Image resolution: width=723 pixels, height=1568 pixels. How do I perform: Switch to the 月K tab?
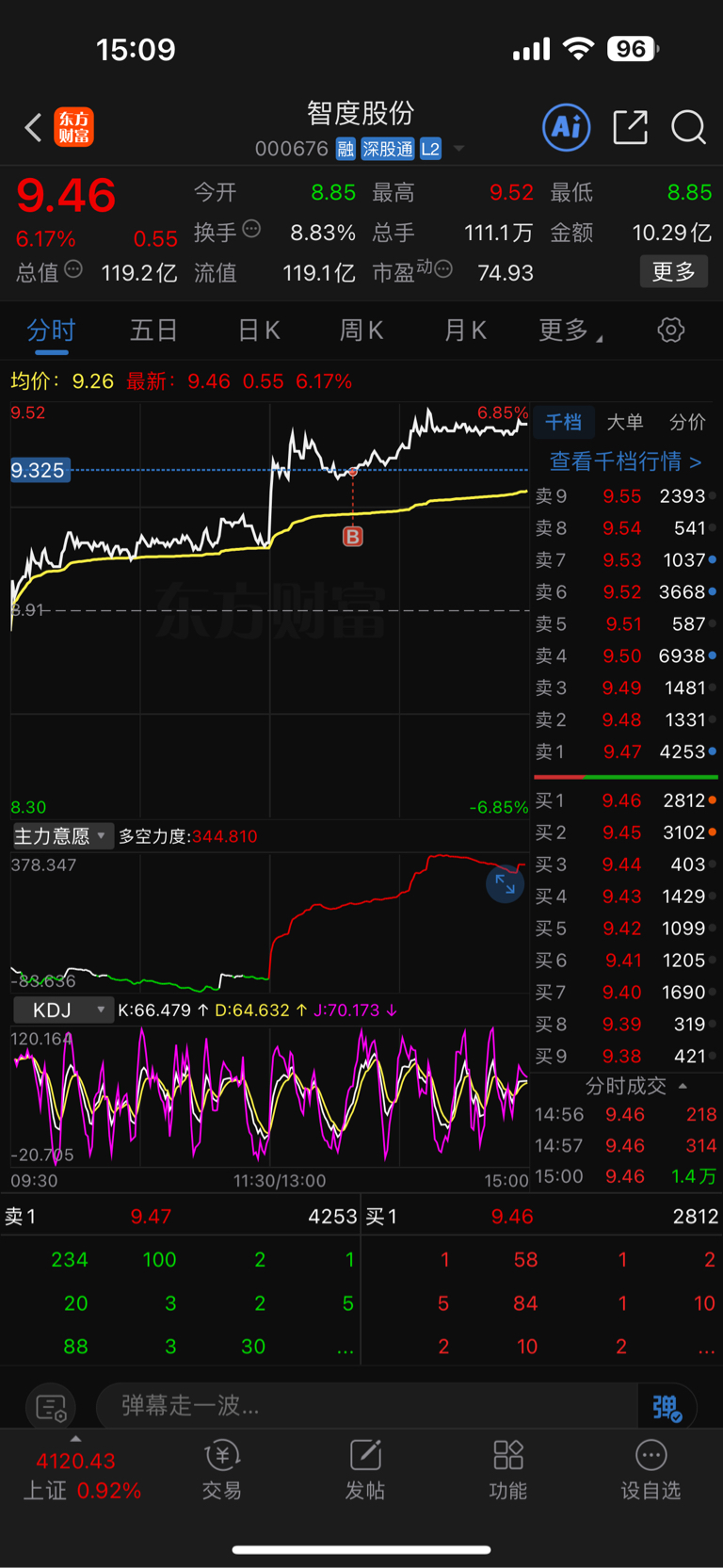tap(465, 331)
